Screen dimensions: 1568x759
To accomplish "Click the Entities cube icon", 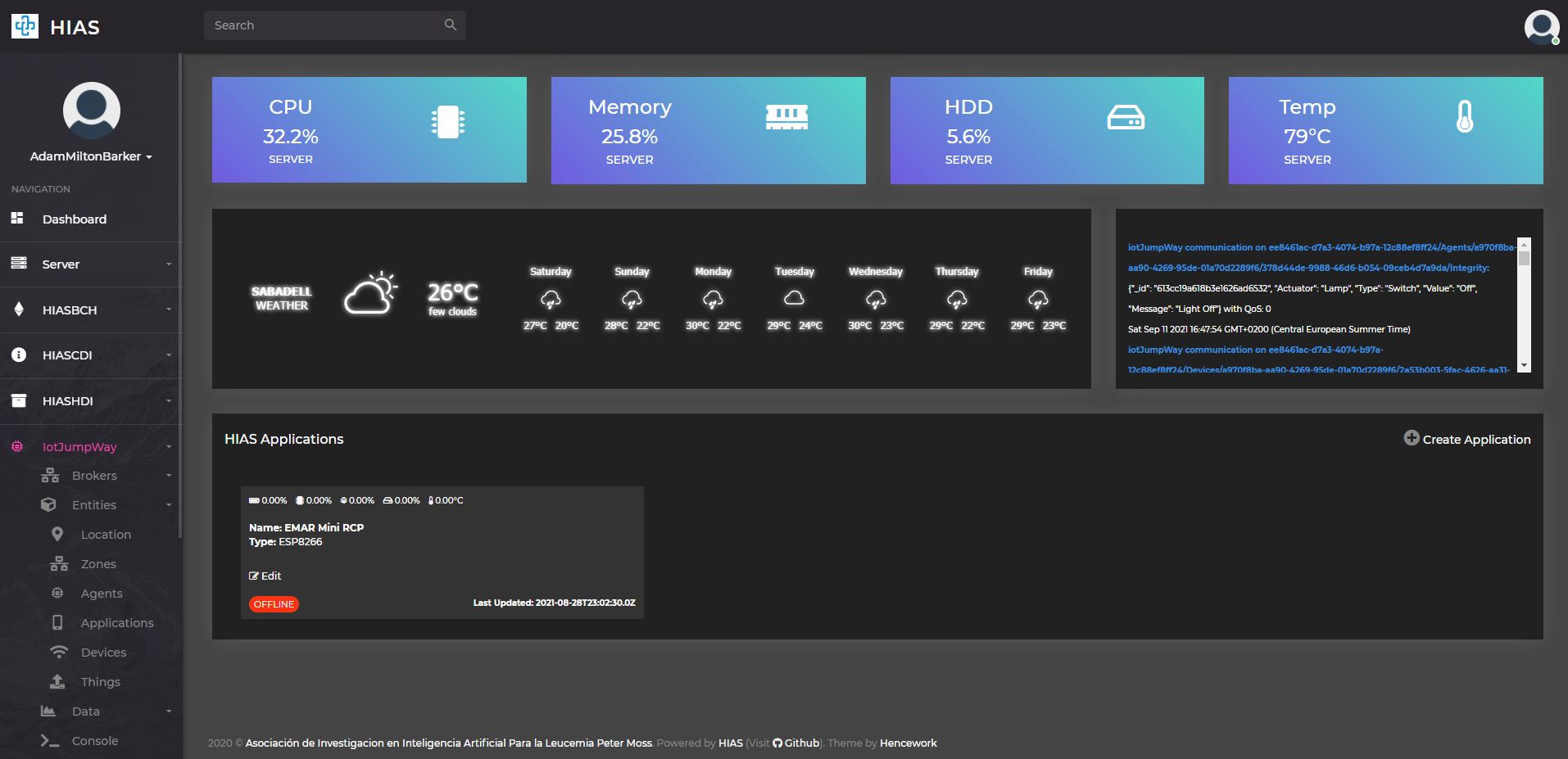I will (49, 504).
